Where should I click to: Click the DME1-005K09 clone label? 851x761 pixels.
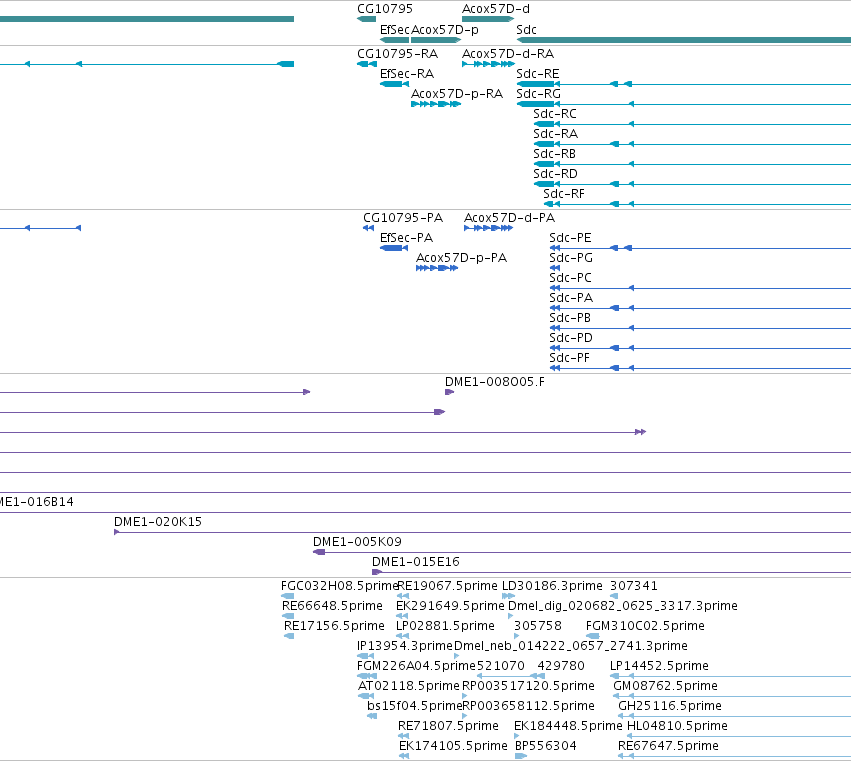[x=357, y=542]
